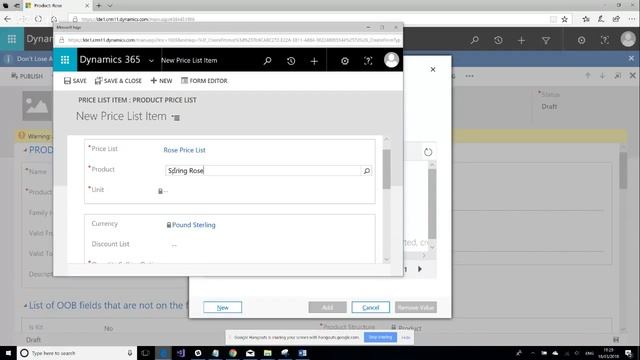Open main window recent items icon
The height and width of the screenshot is (360, 640).
(x=498, y=40)
